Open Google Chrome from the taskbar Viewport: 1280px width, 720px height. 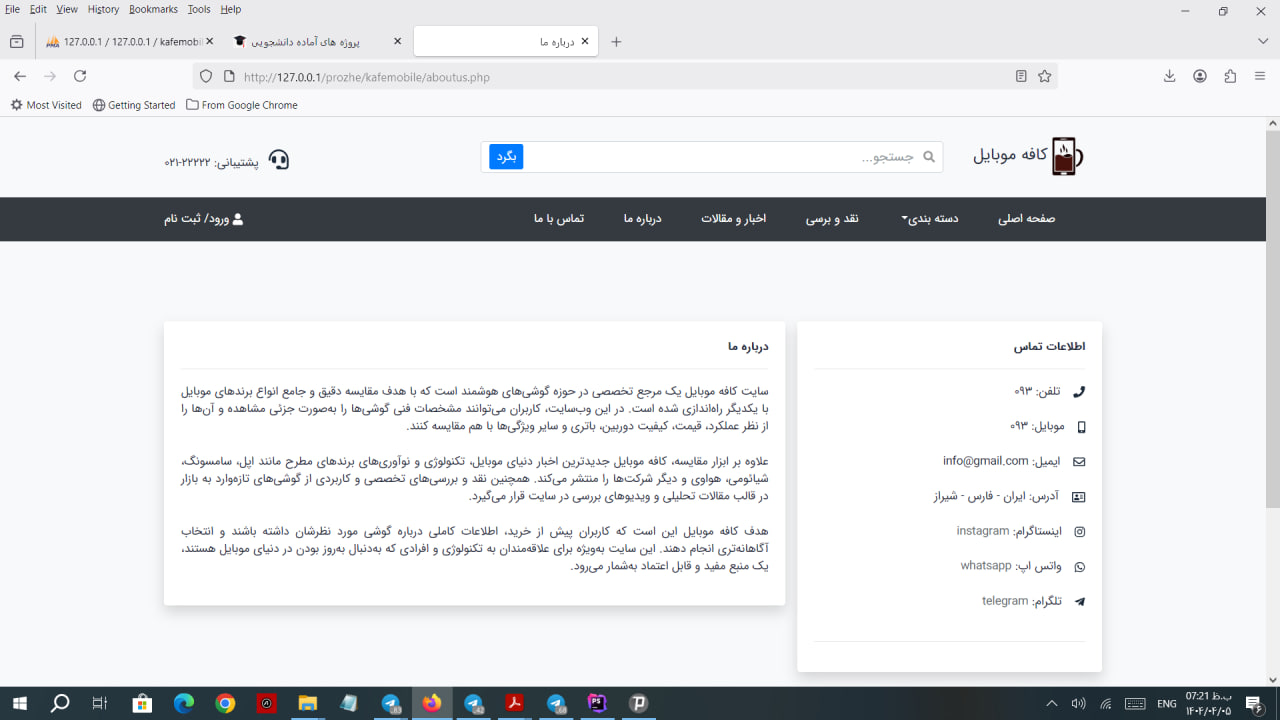pos(225,704)
